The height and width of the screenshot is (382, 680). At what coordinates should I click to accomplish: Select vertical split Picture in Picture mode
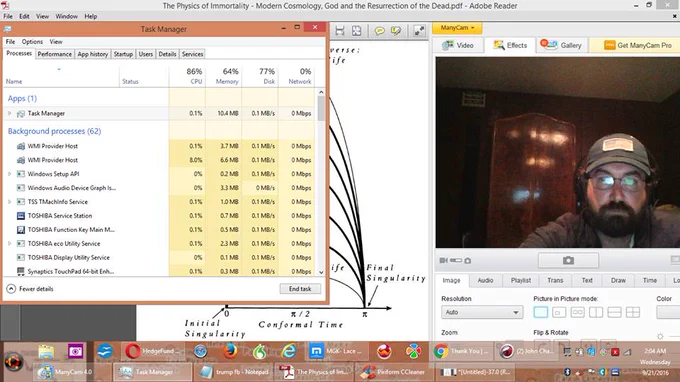click(x=596, y=312)
